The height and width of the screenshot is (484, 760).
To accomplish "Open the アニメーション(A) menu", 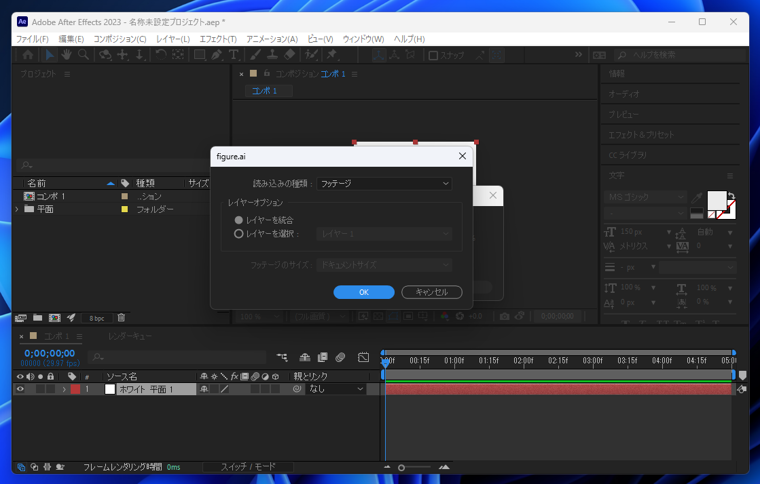I will [x=272, y=39].
